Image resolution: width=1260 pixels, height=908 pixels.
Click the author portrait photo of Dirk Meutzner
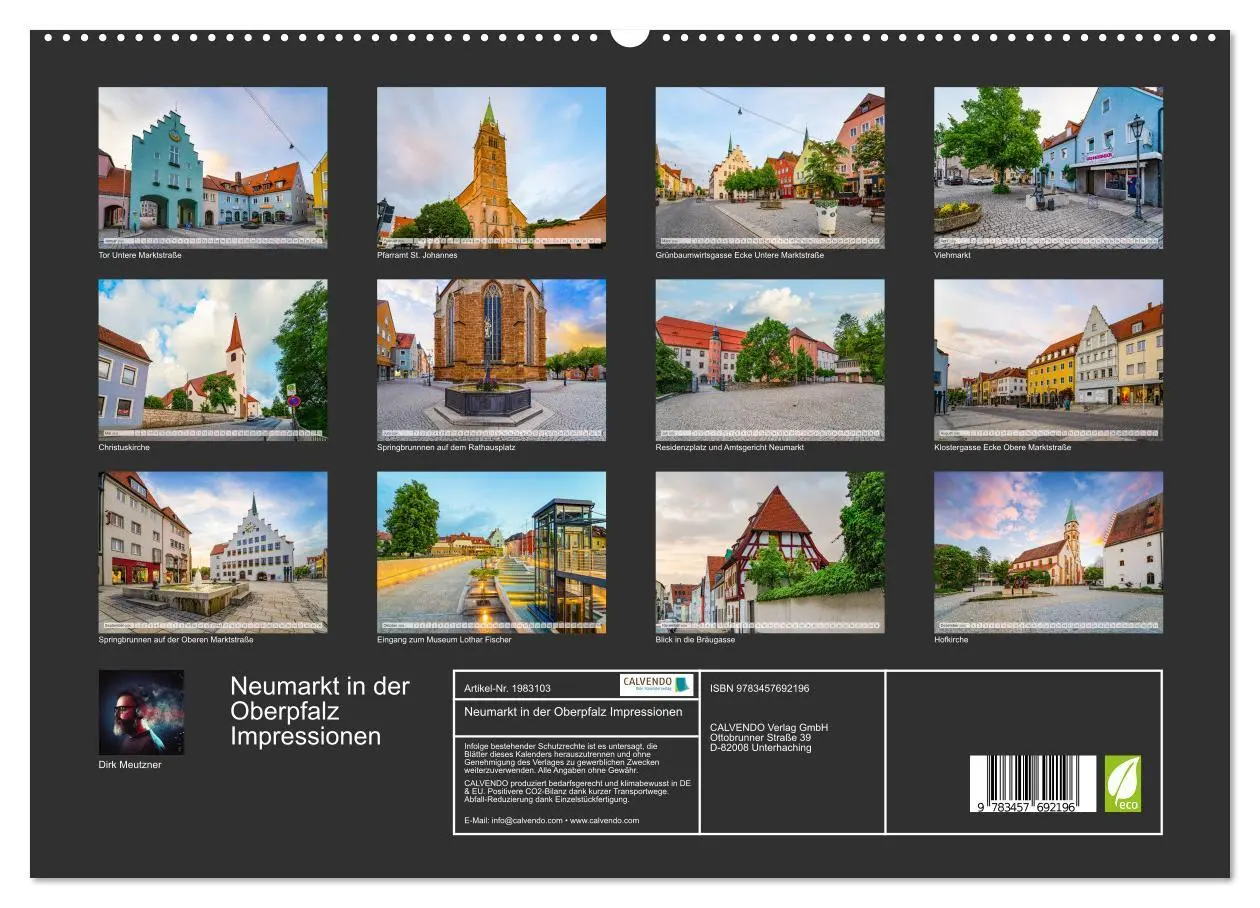[141, 712]
